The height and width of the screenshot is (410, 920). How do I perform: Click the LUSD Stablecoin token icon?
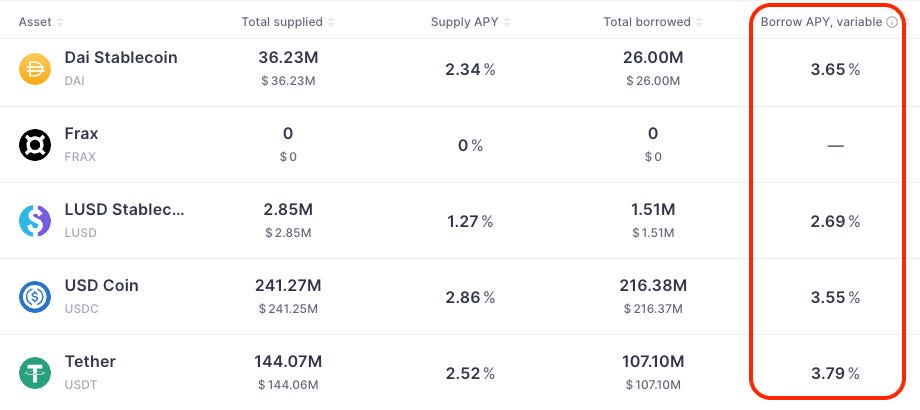[x=35, y=221]
